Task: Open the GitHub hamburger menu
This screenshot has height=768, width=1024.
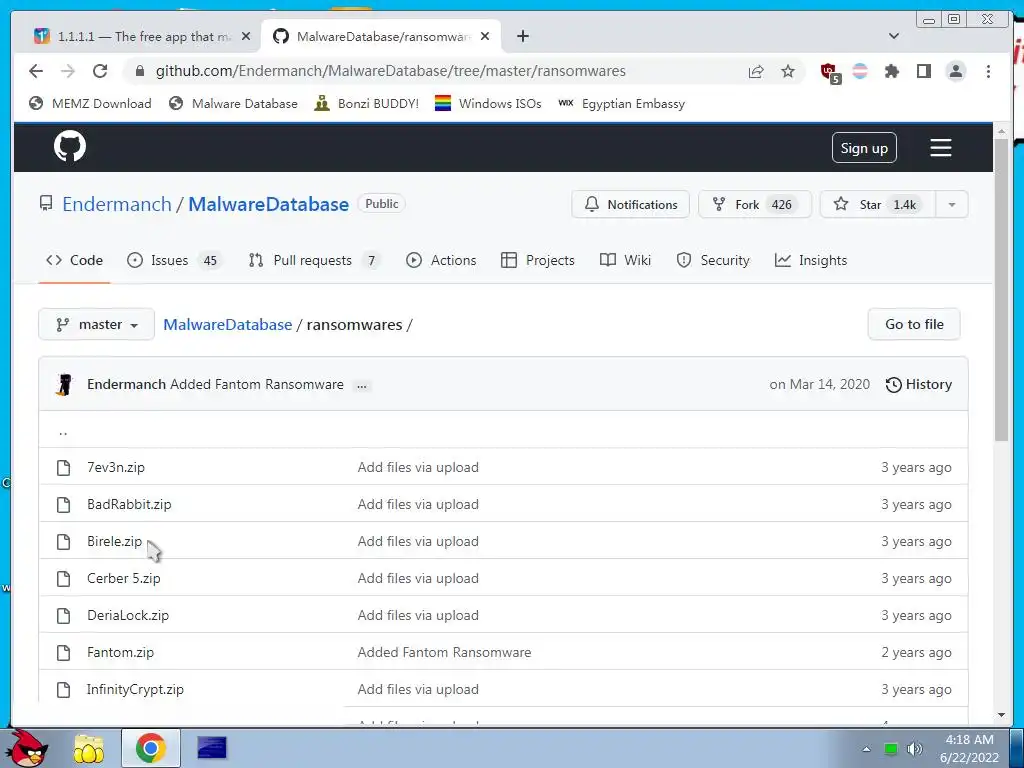Action: pos(940,148)
